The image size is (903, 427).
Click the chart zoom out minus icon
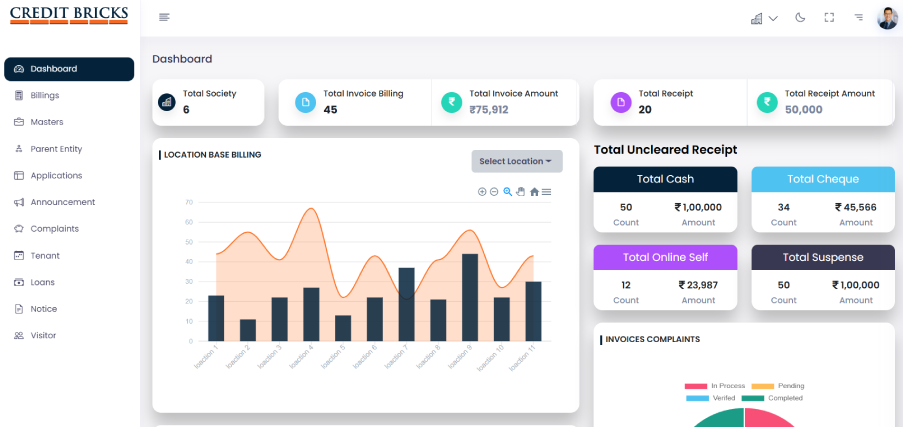[x=494, y=191]
